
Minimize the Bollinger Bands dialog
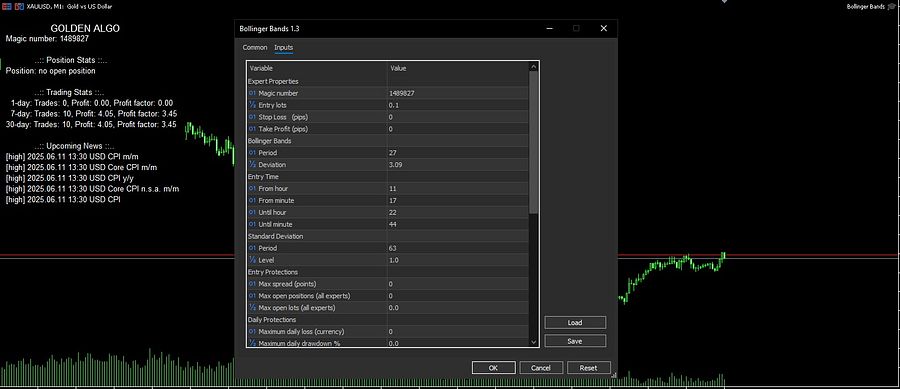coord(549,28)
